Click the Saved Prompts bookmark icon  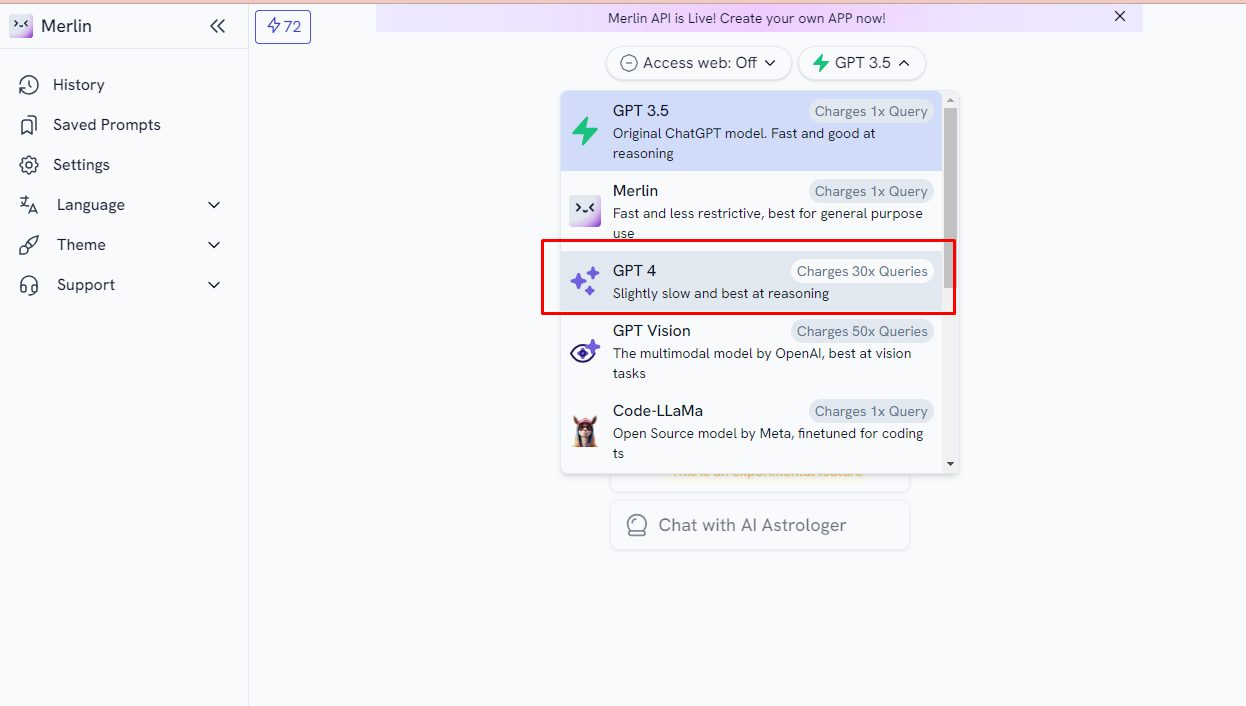click(29, 125)
